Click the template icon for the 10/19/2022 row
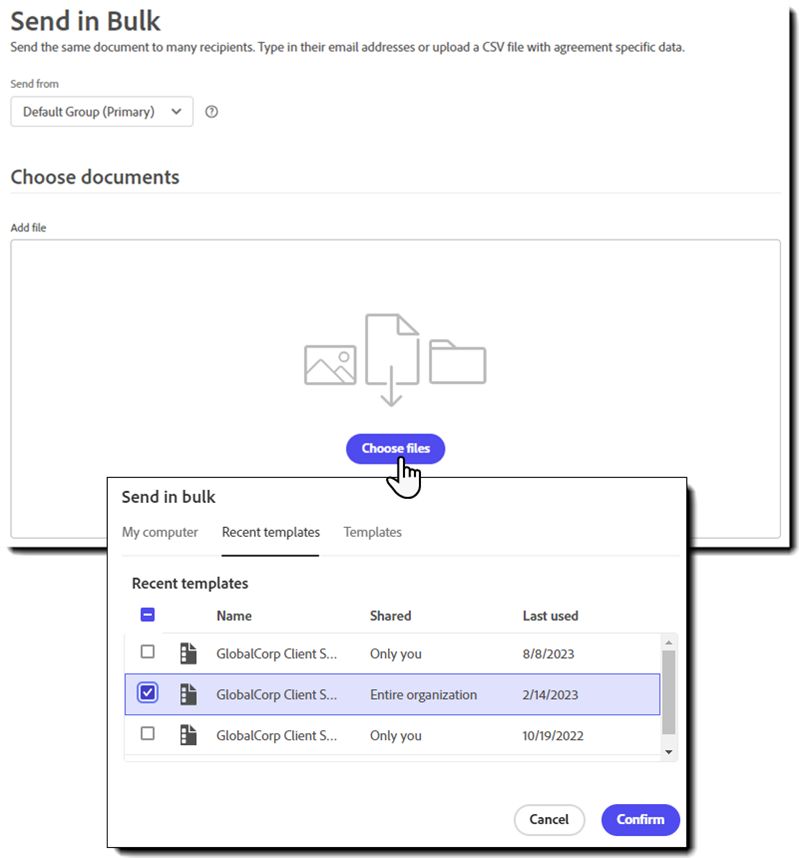The width and height of the screenshot is (799, 858). point(188,735)
